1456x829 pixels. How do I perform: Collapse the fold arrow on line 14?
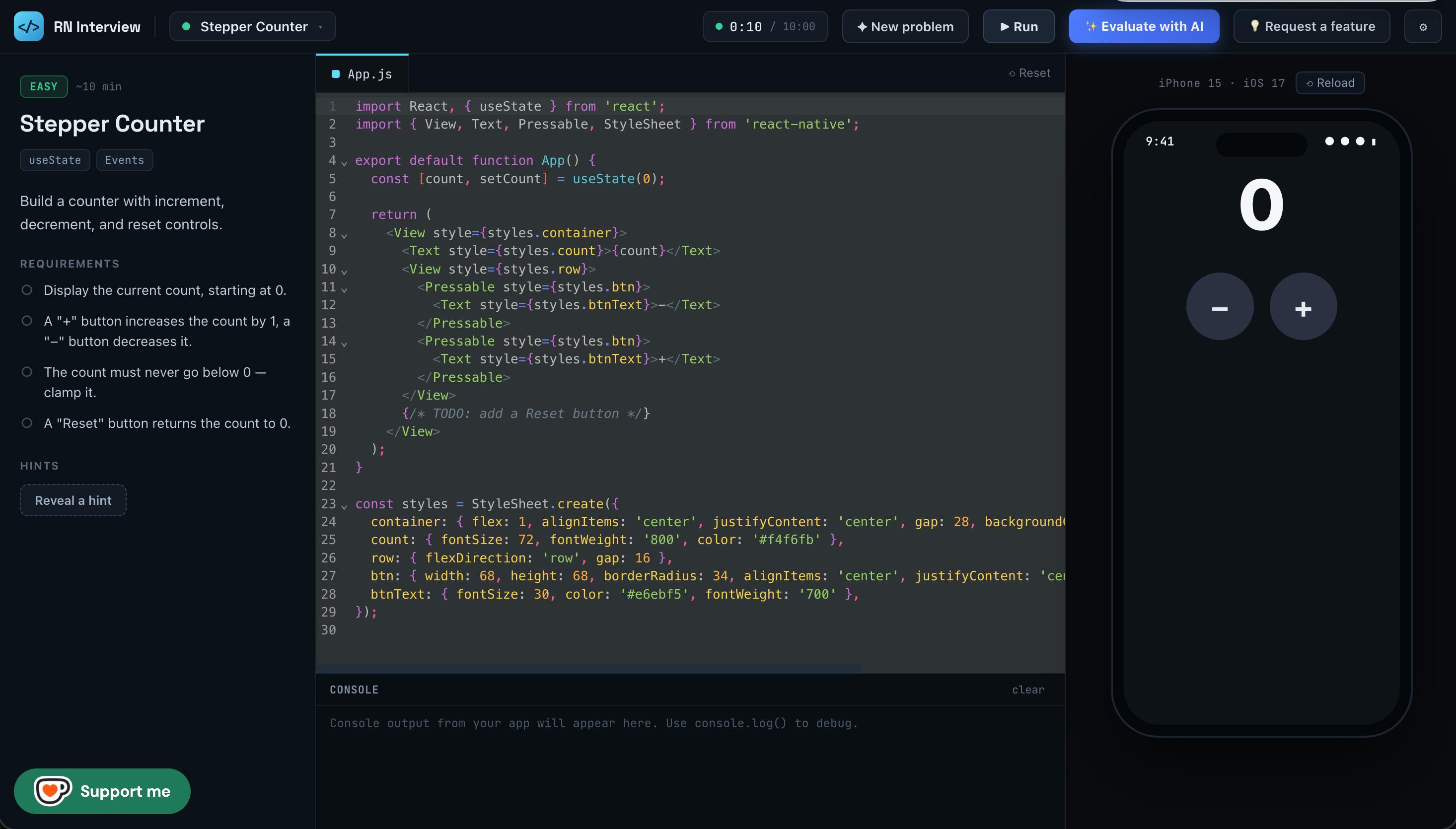344,344
